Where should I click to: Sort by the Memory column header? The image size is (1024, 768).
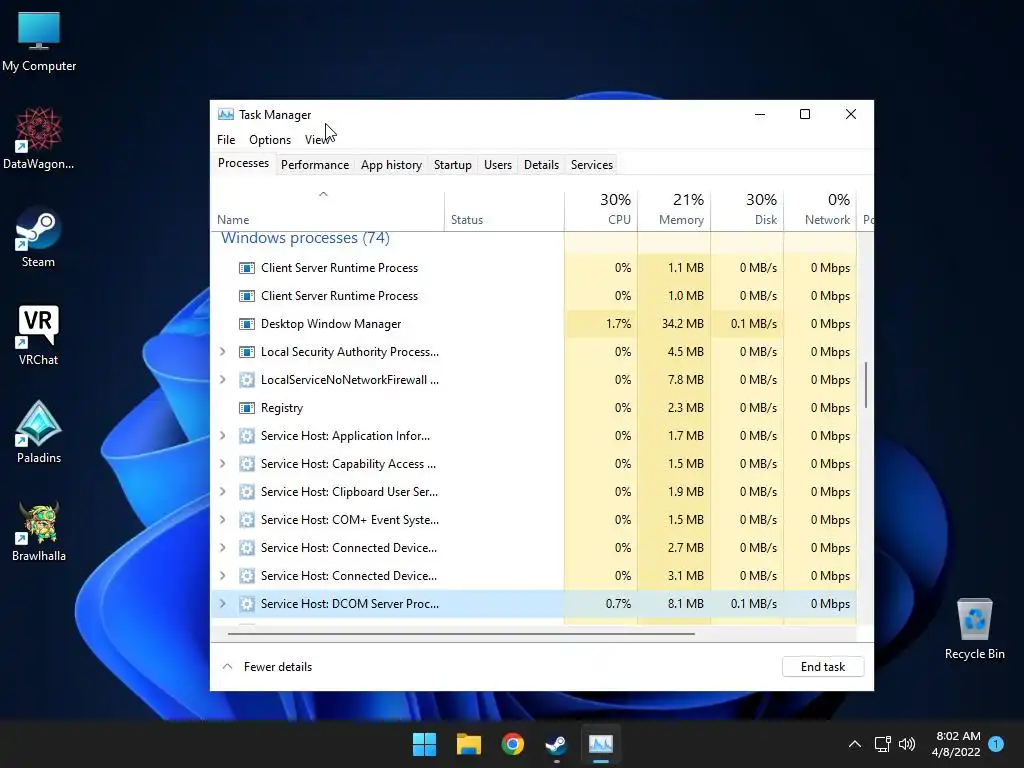(x=674, y=211)
